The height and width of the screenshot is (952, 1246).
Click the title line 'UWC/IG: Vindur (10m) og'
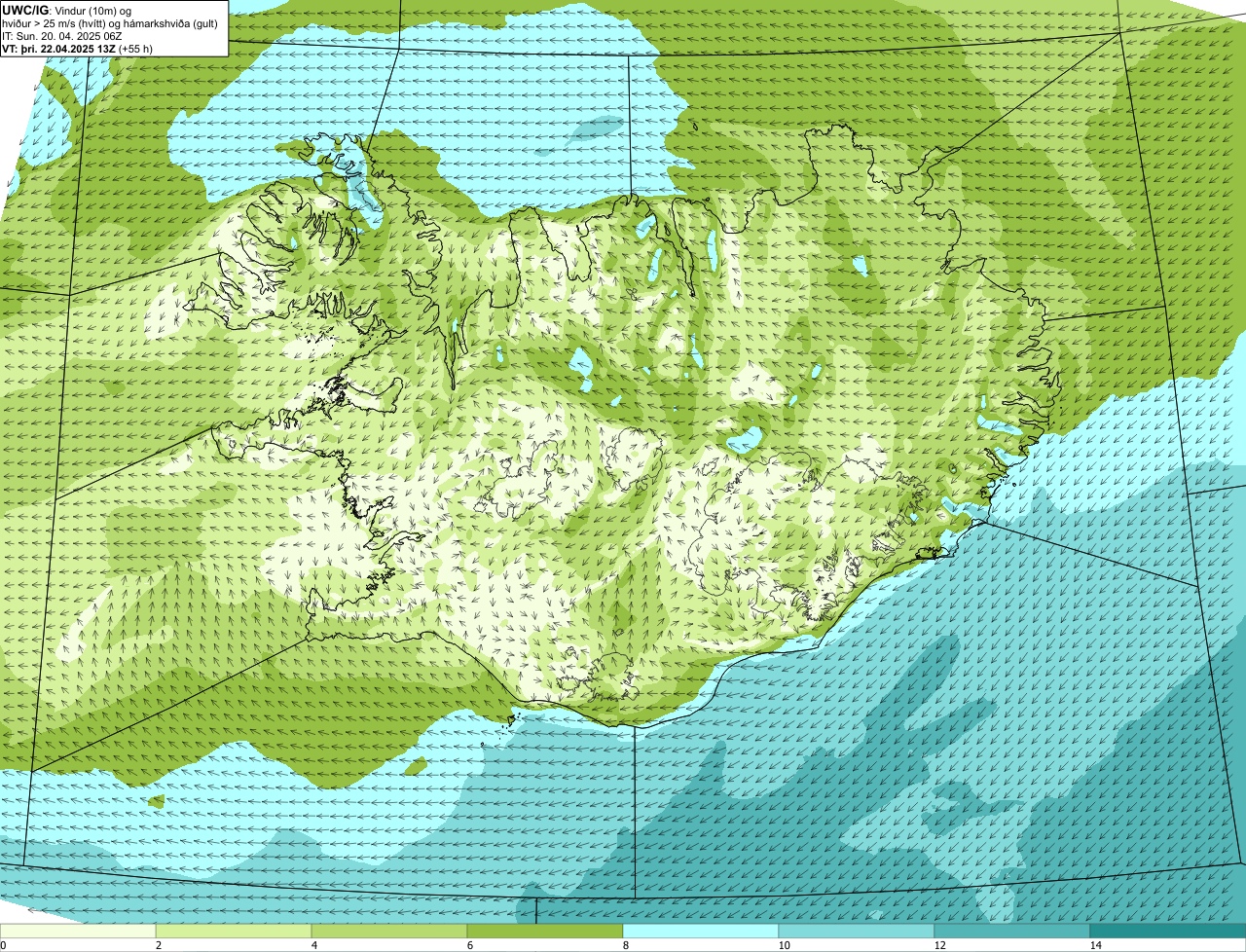click(67, 10)
